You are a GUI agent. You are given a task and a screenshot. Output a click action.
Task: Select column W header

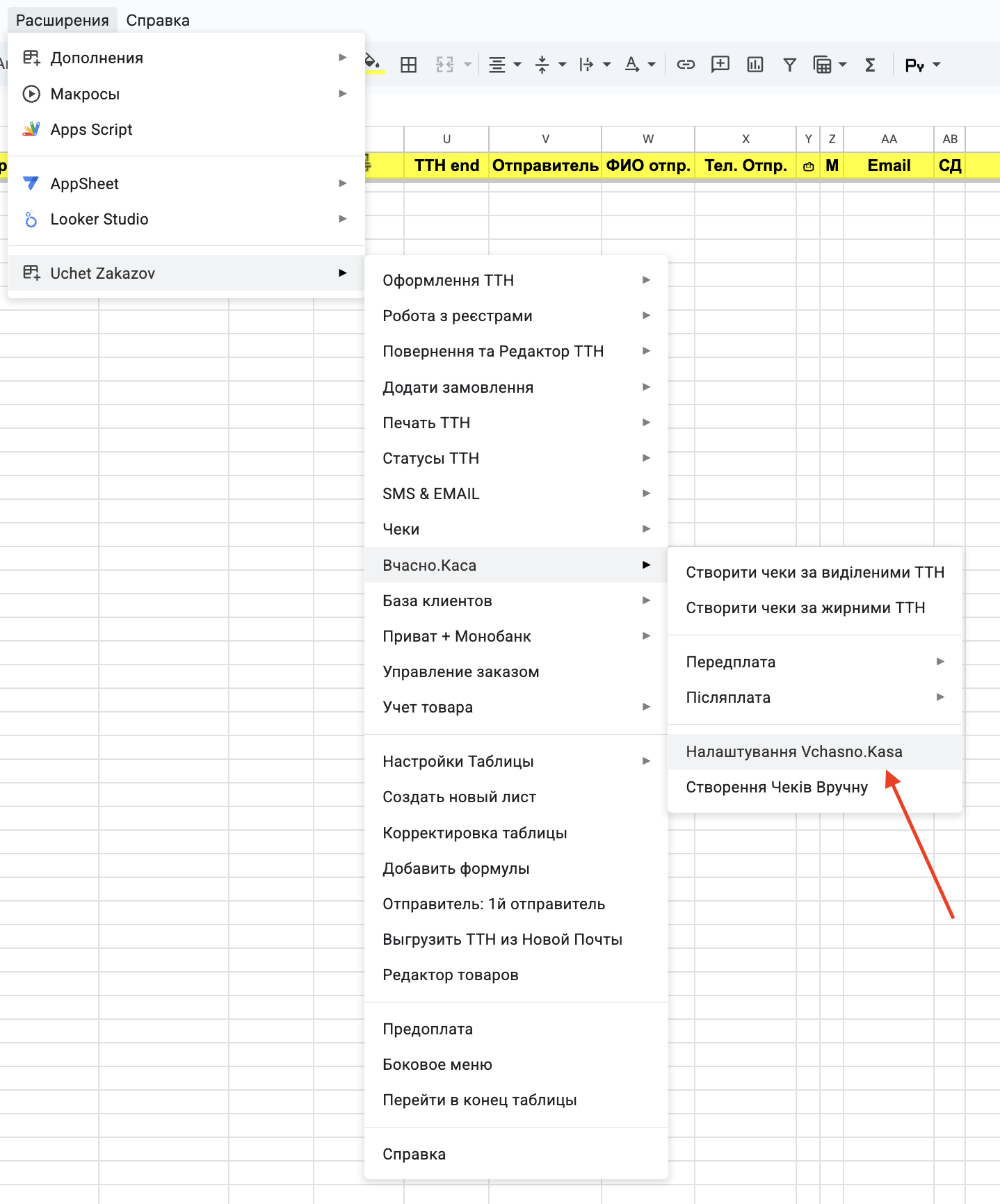pos(648,139)
